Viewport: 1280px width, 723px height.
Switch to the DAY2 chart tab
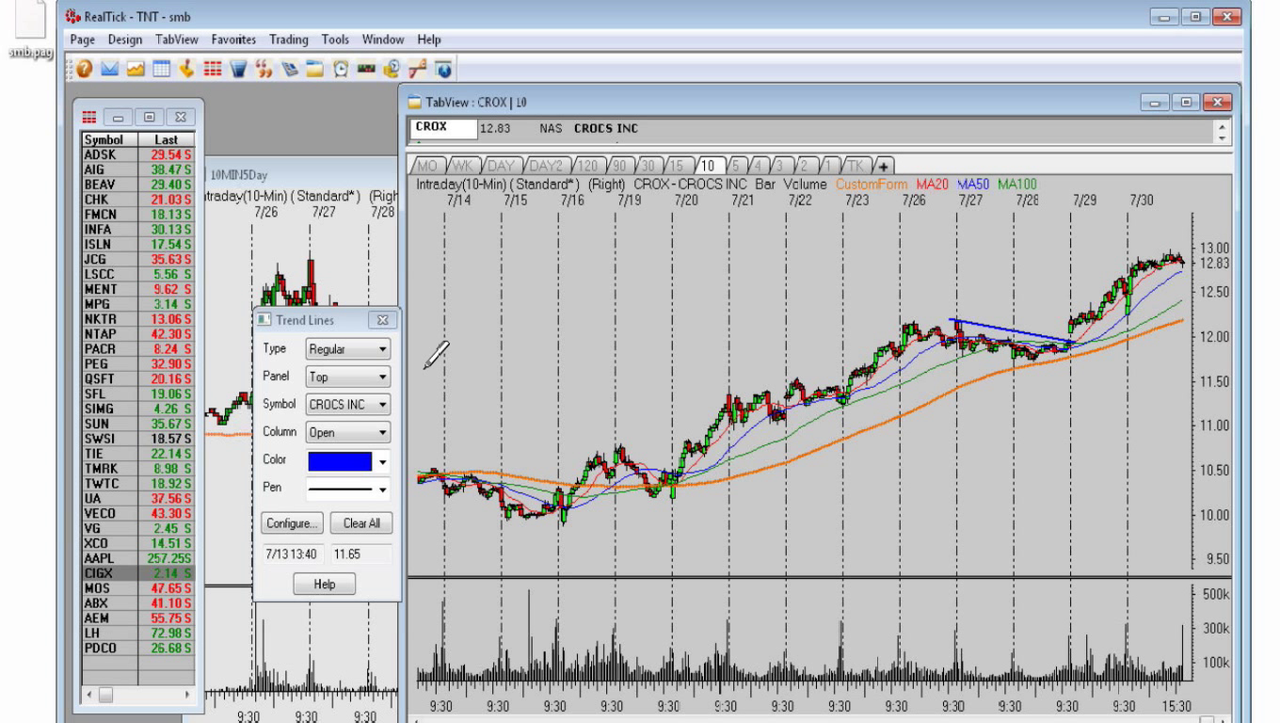(545, 166)
